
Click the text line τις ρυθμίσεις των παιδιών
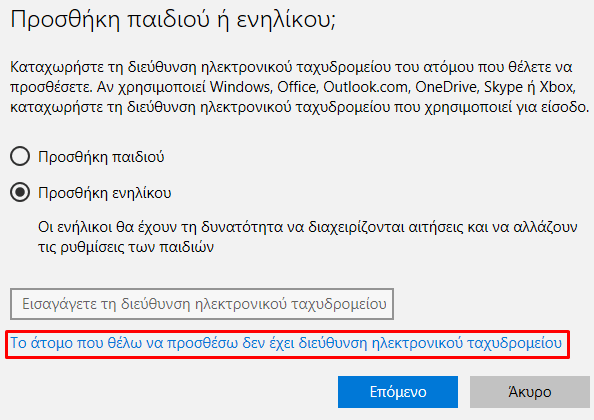126,247
